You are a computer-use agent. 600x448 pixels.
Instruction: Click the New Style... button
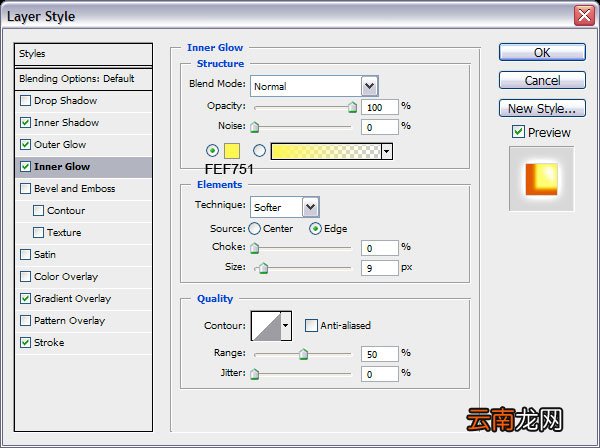point(542,108)
